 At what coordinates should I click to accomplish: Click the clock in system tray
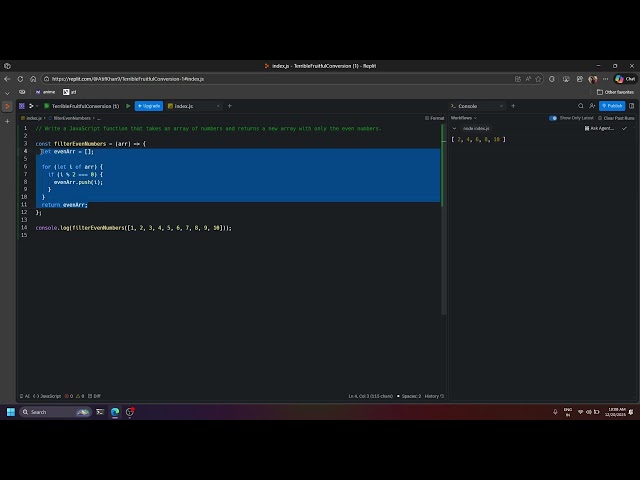pos(615,412)
